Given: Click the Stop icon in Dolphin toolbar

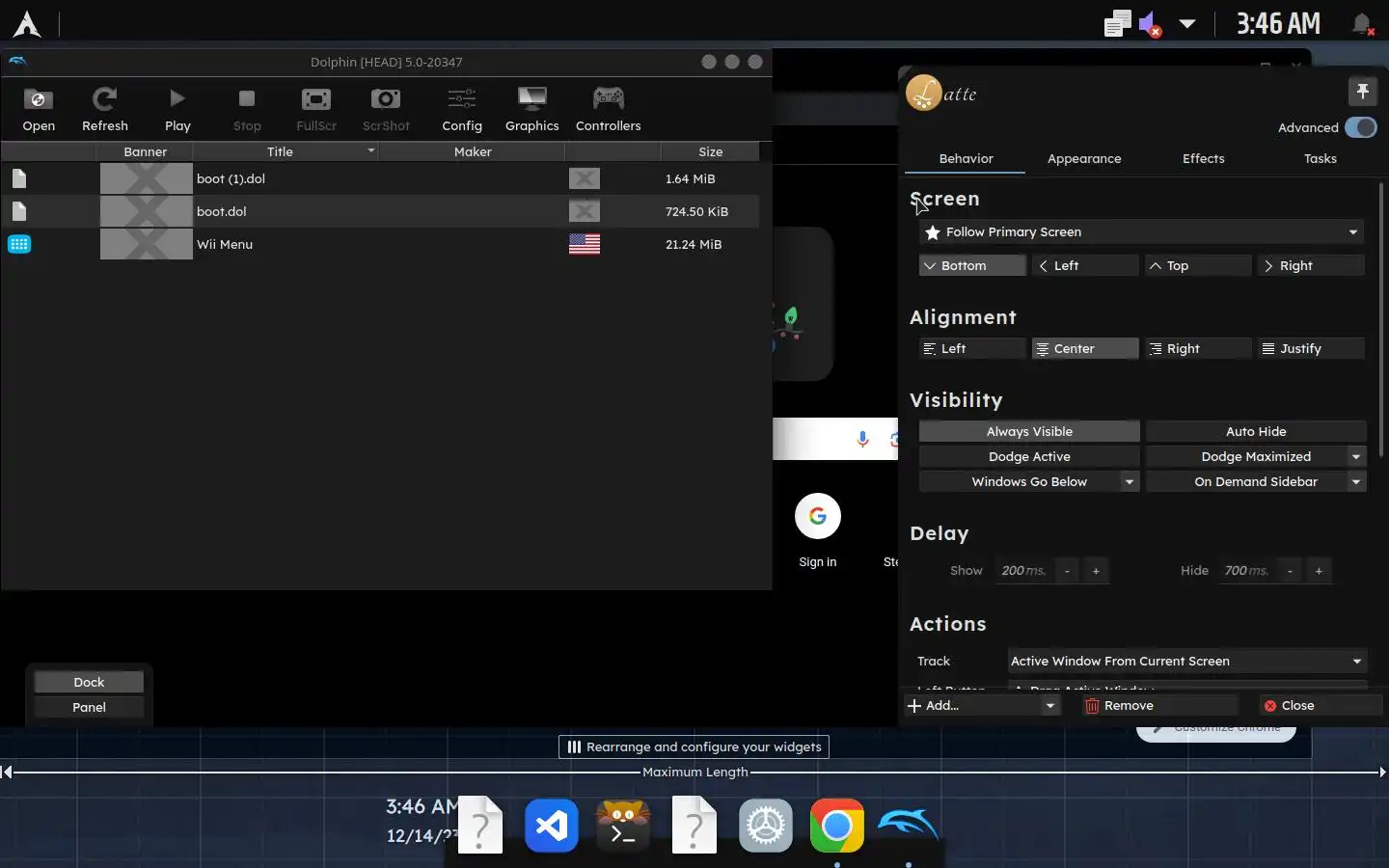Looking at the screenshot, I should [x=247, y=98].
